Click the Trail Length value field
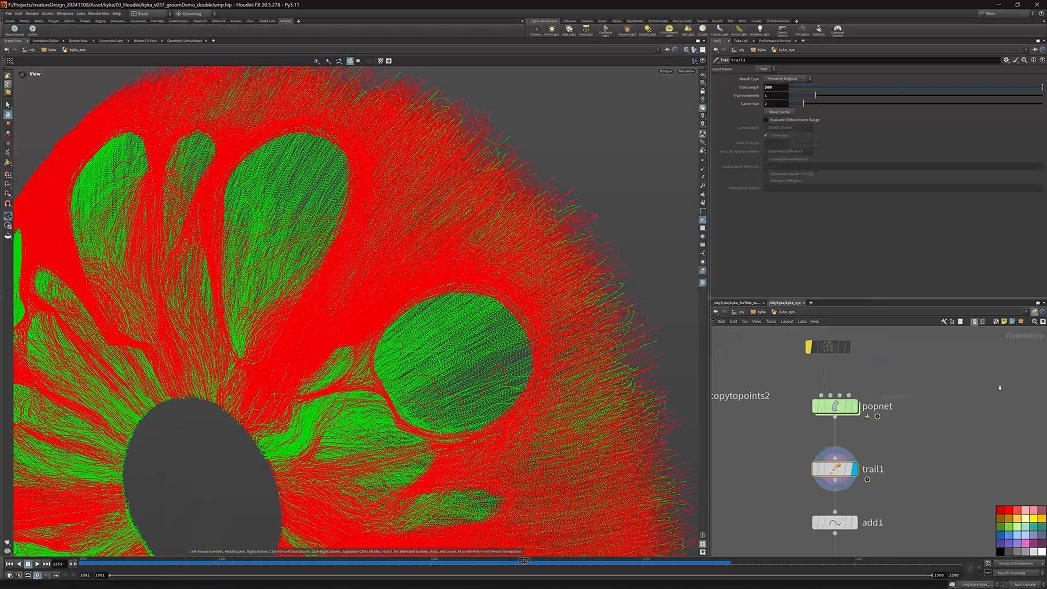 (x=776, y=87)
